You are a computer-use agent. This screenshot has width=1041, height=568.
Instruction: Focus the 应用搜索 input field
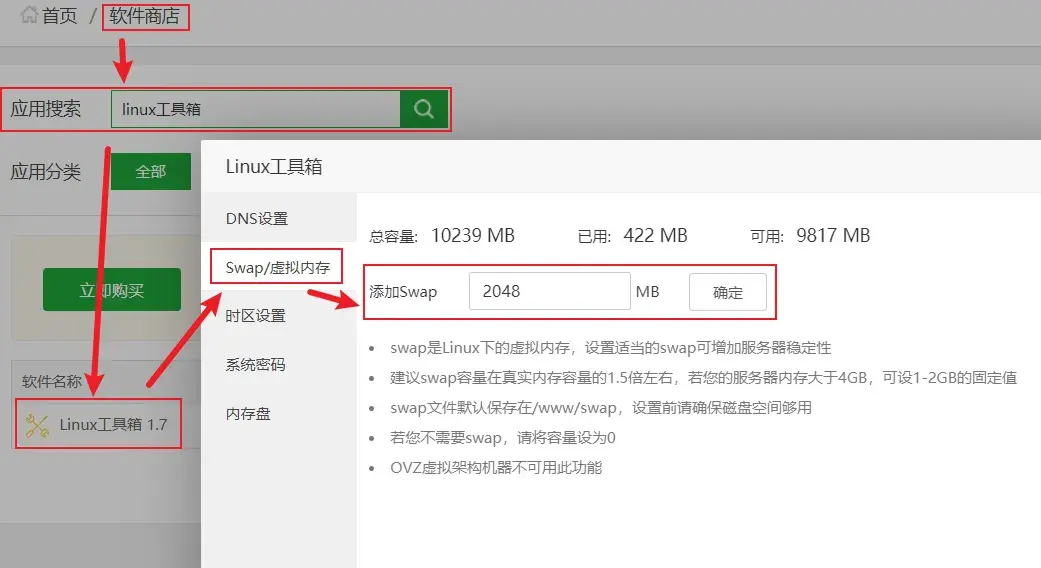click(256, 109)
